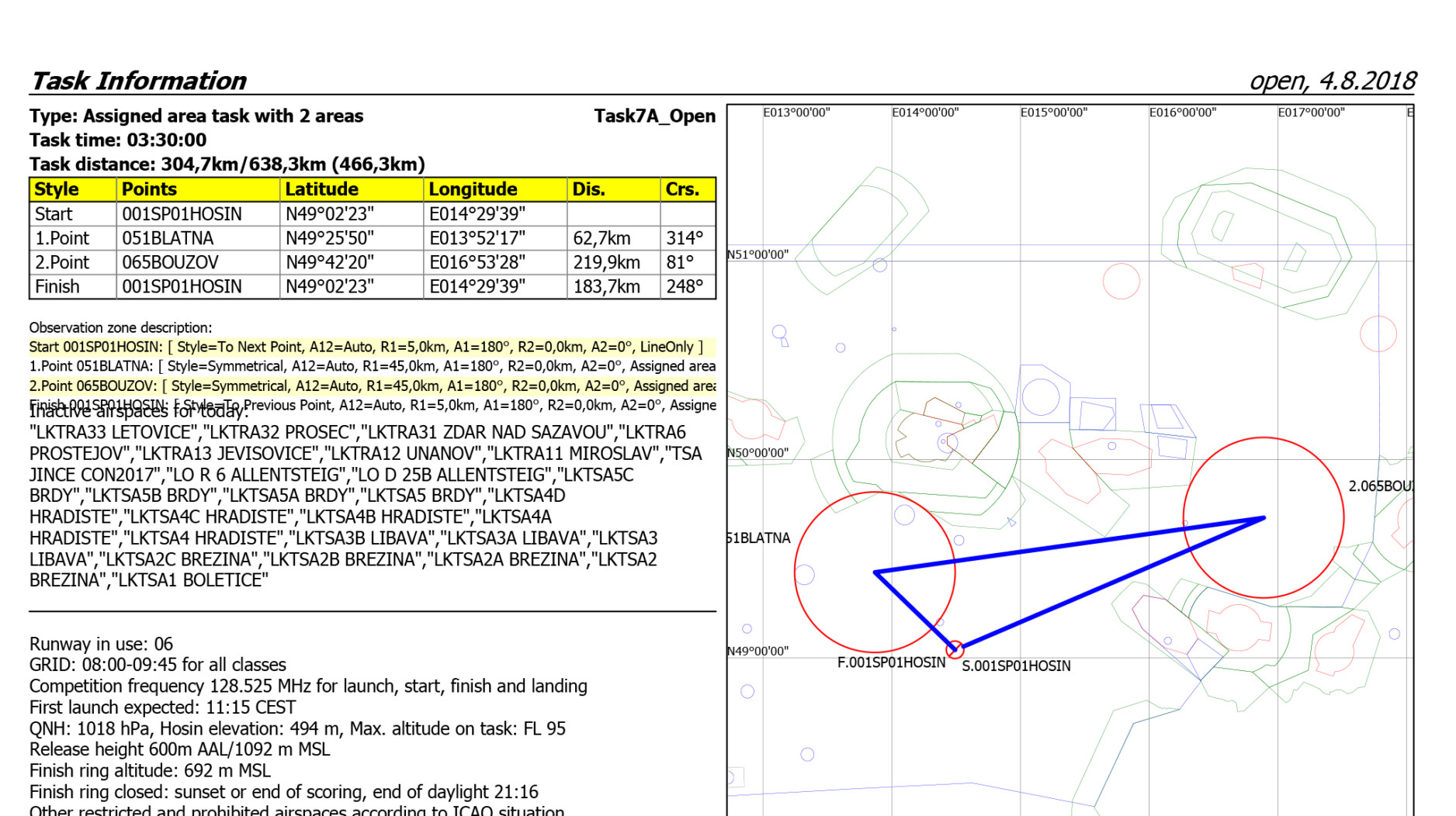Select the 2.065BOU turnpoint label on map
1456x816 pixels.
pos(1380,486)
